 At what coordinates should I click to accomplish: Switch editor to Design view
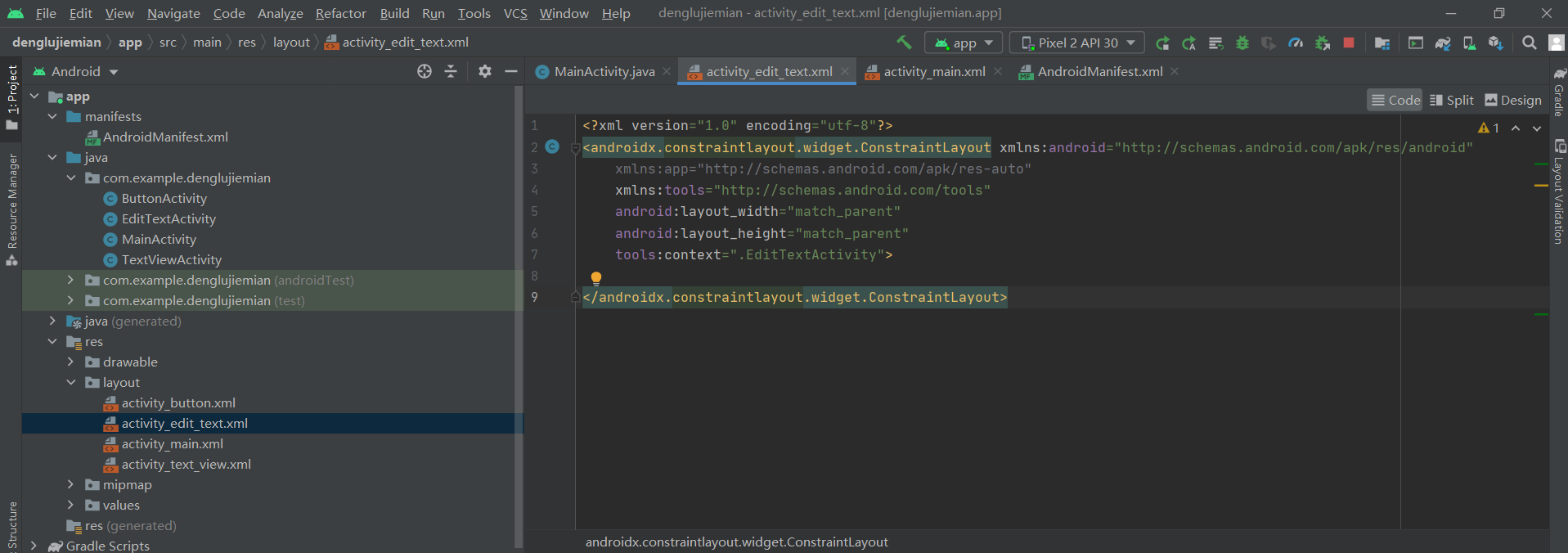click(1513, 100)
